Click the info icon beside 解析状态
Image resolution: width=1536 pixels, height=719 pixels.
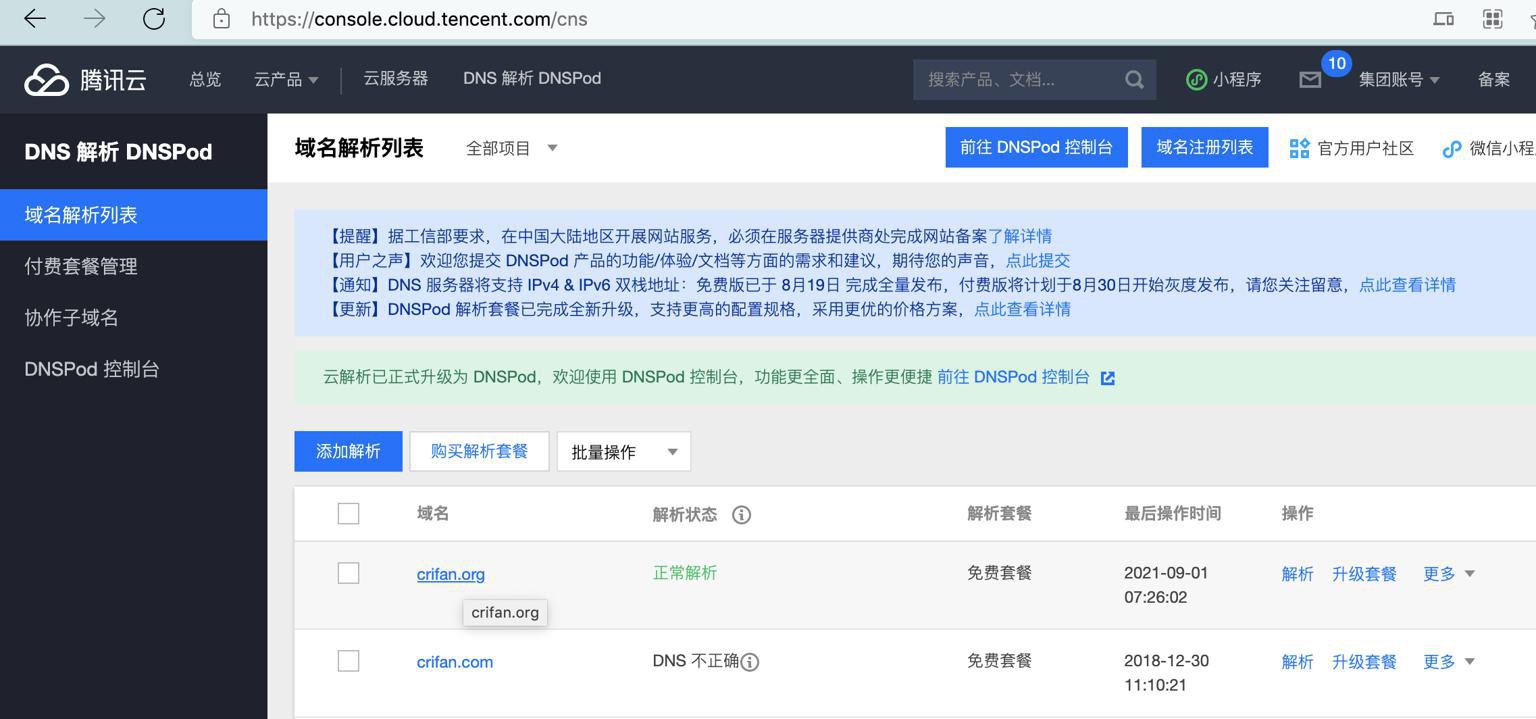pyautogui.click(x=741, y=514)
